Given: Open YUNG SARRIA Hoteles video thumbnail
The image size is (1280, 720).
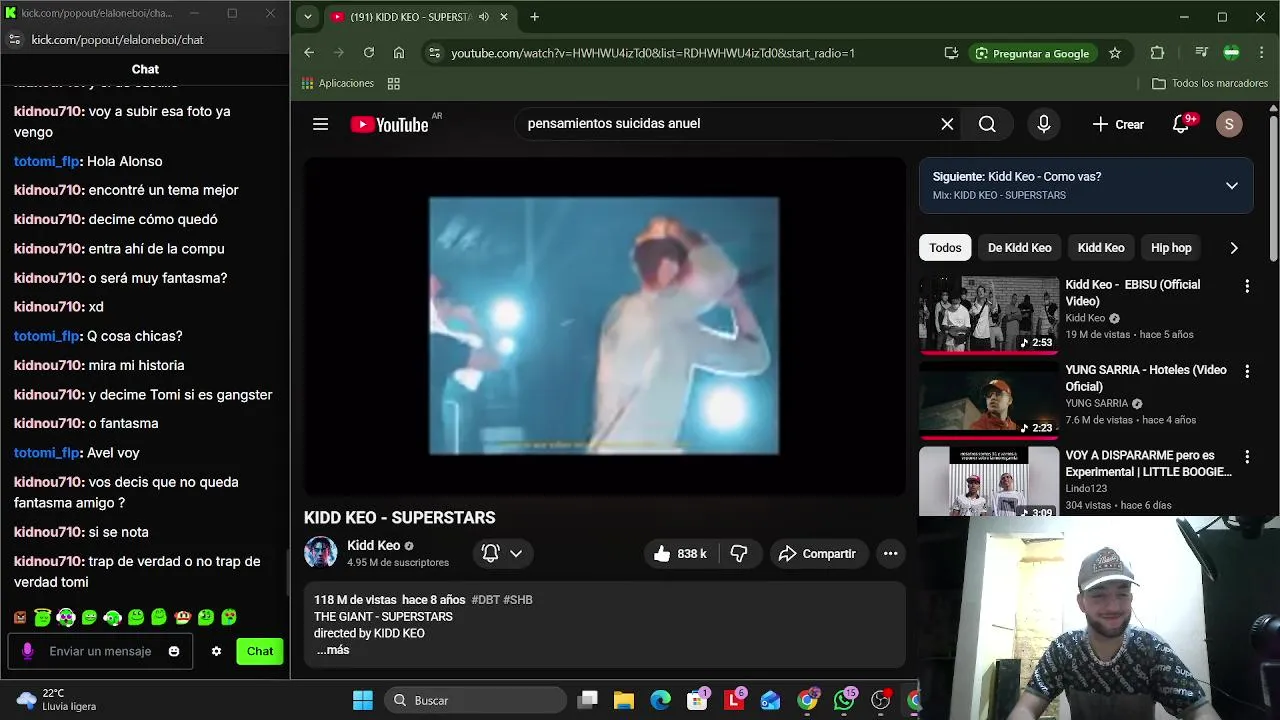Looking at the screenshot, I should click(989, 399).
